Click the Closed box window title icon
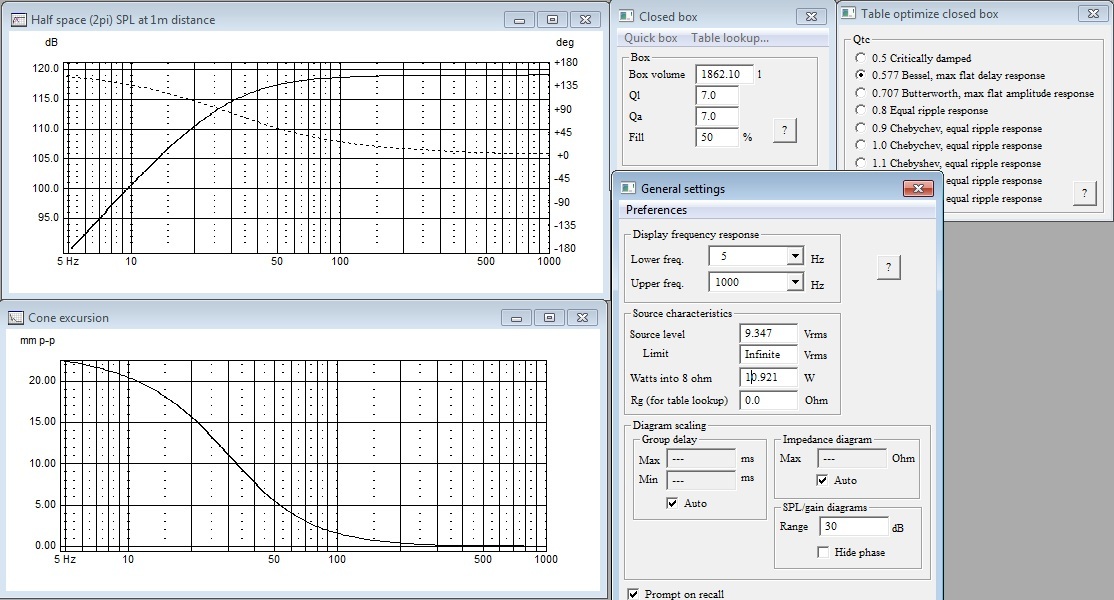Image resolution: width=1114 pixels, height=600 pixels. click(x=627, y=16)
